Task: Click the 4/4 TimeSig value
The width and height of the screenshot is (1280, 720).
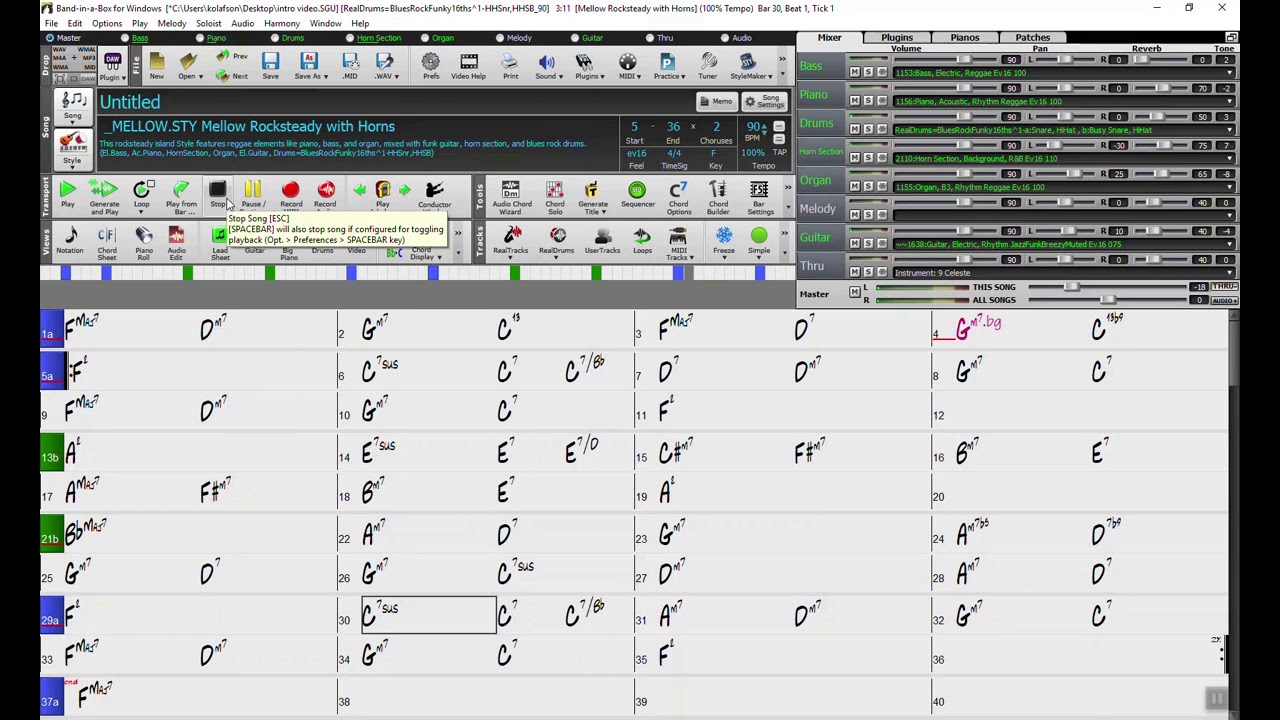Action: [x=674, y=153]
